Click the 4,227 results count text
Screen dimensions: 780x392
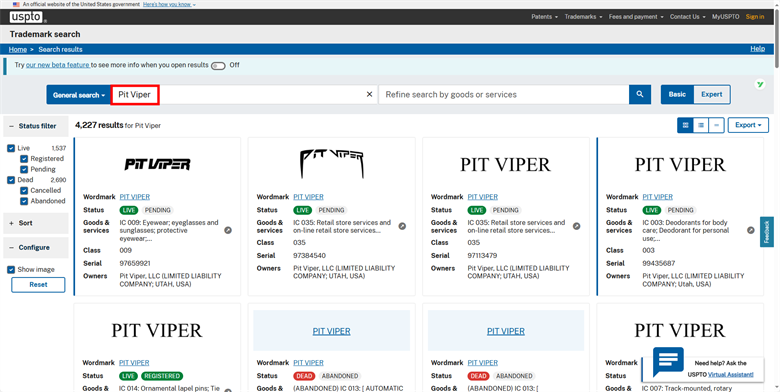[x=99, y=125]
